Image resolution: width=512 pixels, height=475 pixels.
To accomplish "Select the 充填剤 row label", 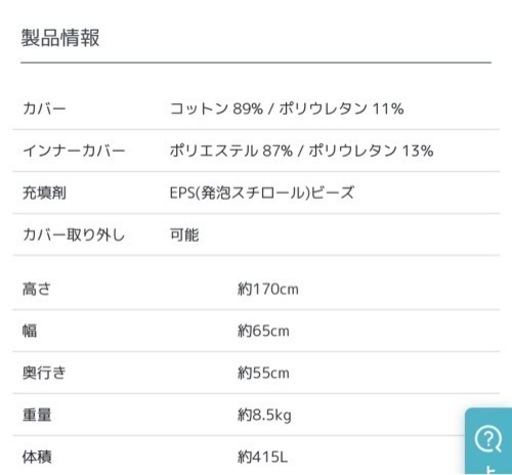I will click(44, 193).
